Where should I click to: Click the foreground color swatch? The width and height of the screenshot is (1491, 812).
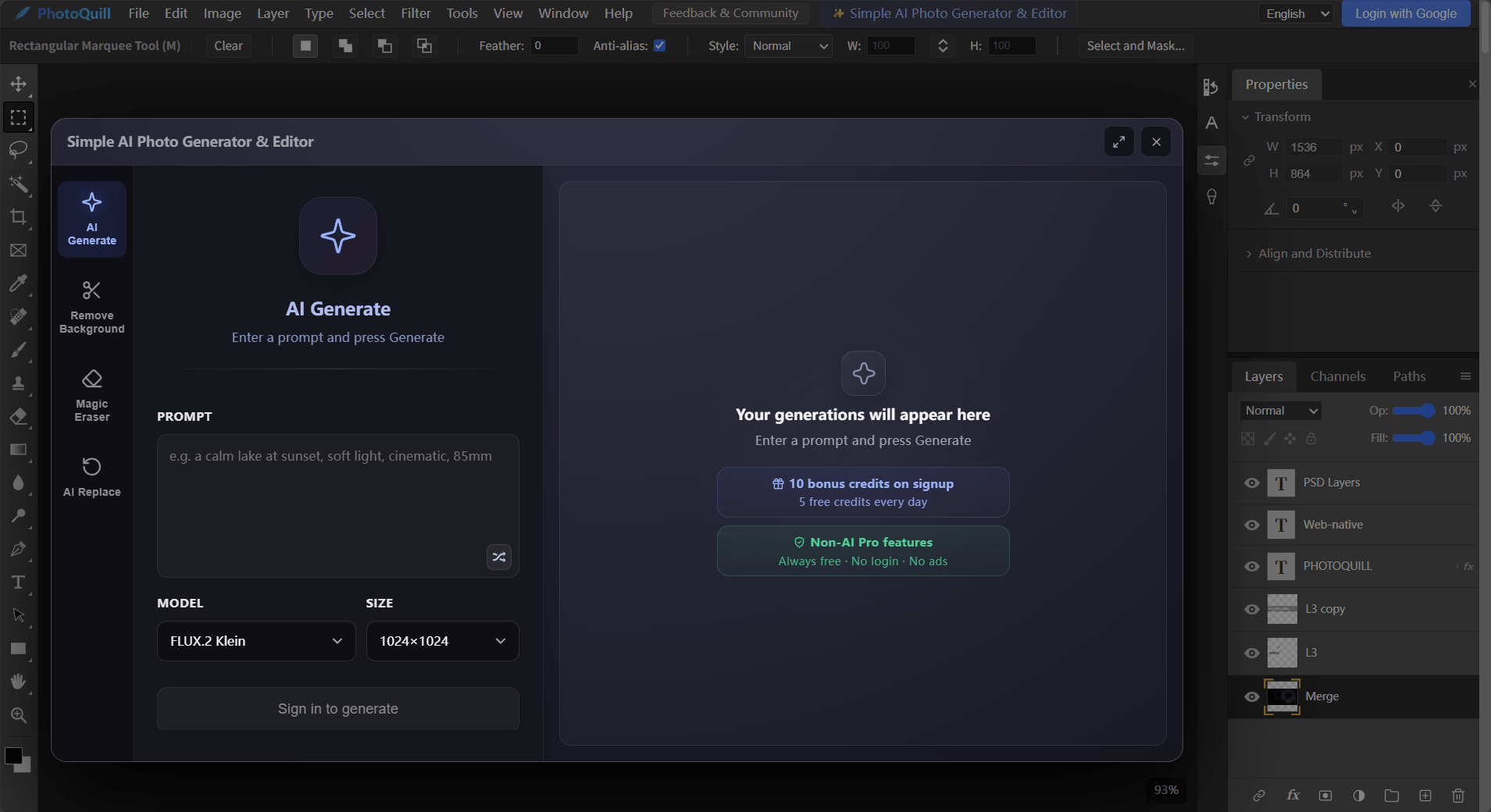click(13, 756)
